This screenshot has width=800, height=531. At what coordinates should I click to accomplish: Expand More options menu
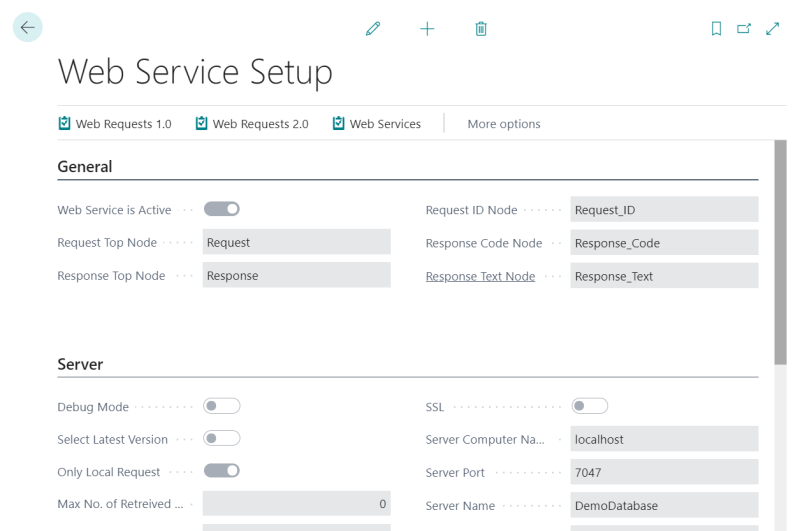click(504, 124)
